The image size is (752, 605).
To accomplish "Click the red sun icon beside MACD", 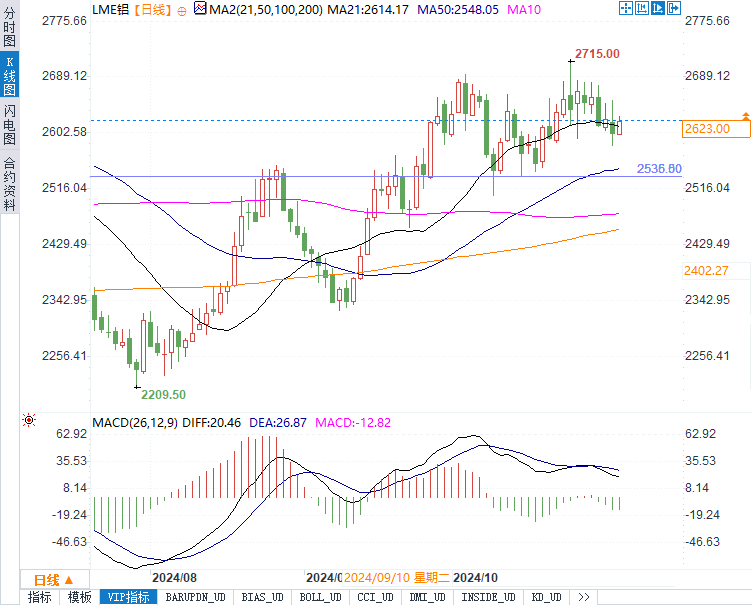I will pos(29,420).
